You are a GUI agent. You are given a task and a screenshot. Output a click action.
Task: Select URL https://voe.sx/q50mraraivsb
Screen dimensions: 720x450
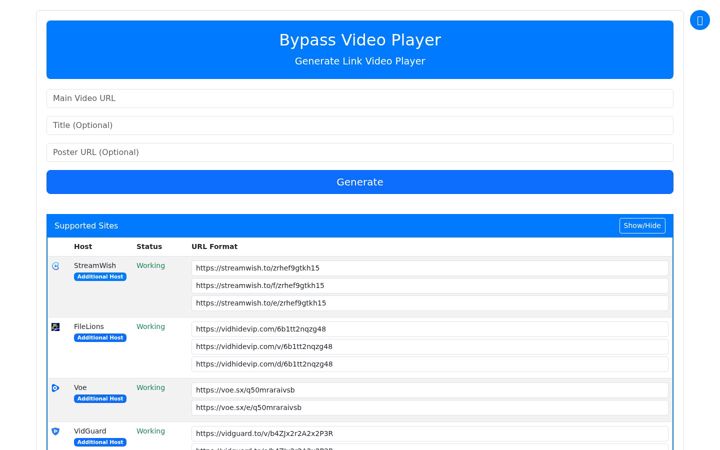[430, 390]
